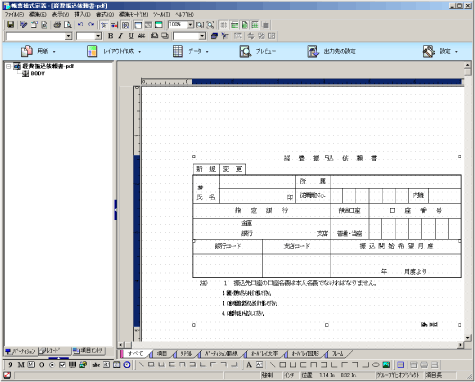Select the text label 'A' tool
Image resolution: width=475 pixels, height=382 pixels.
(x=249, y=365)
